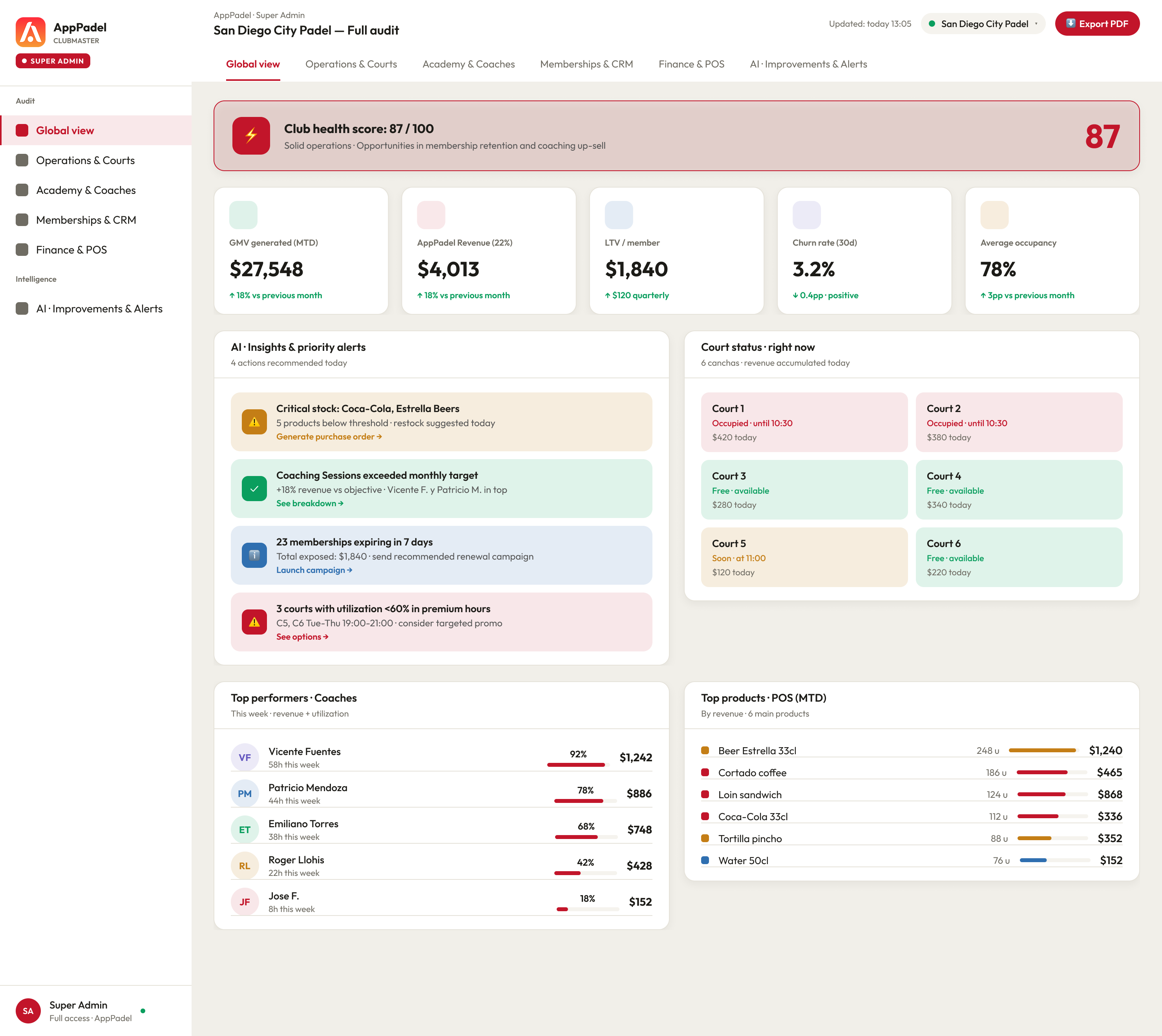
Task: Switch to the Global view tab
Action: [253, 64]
